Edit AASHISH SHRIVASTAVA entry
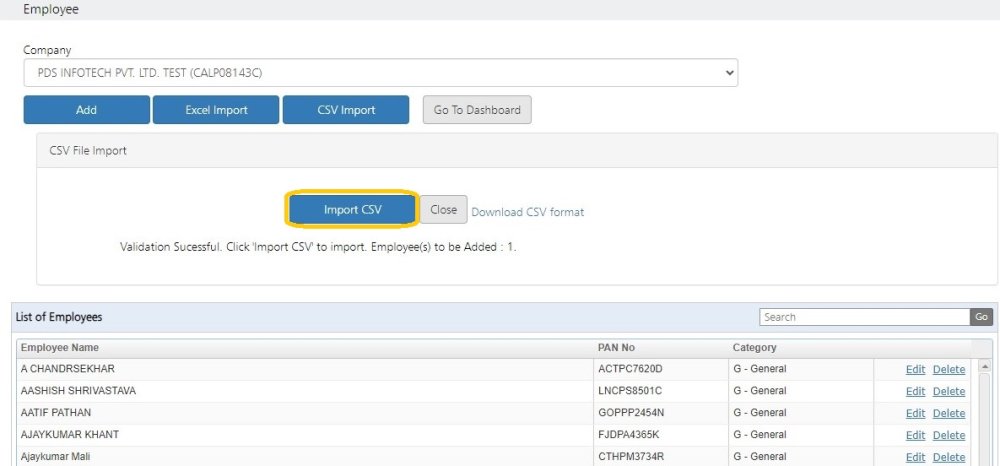The image size is (1000, 466). point(915,391)
